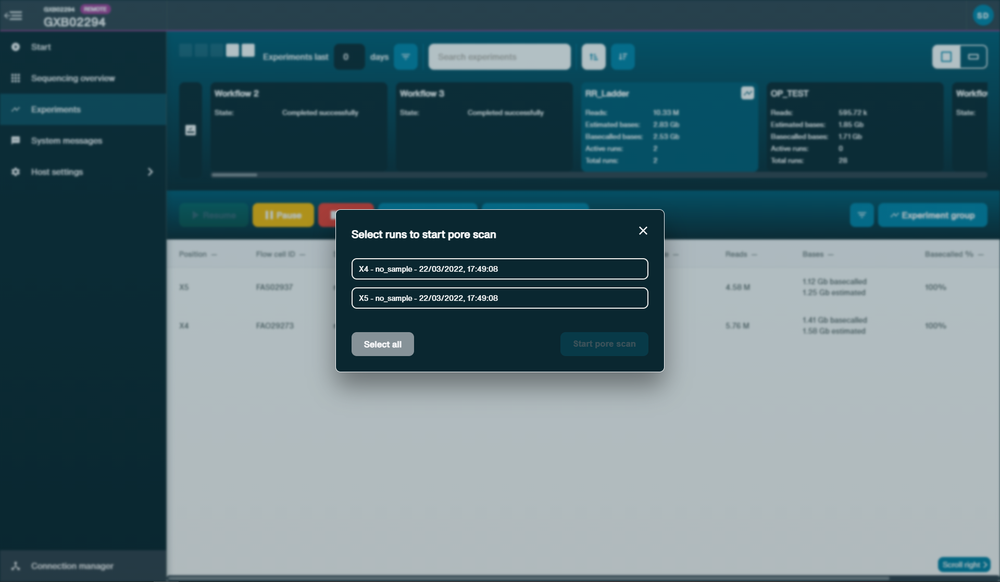Open the RR_Ladder chart icon

pyautogui.click(x=747, y=93)
